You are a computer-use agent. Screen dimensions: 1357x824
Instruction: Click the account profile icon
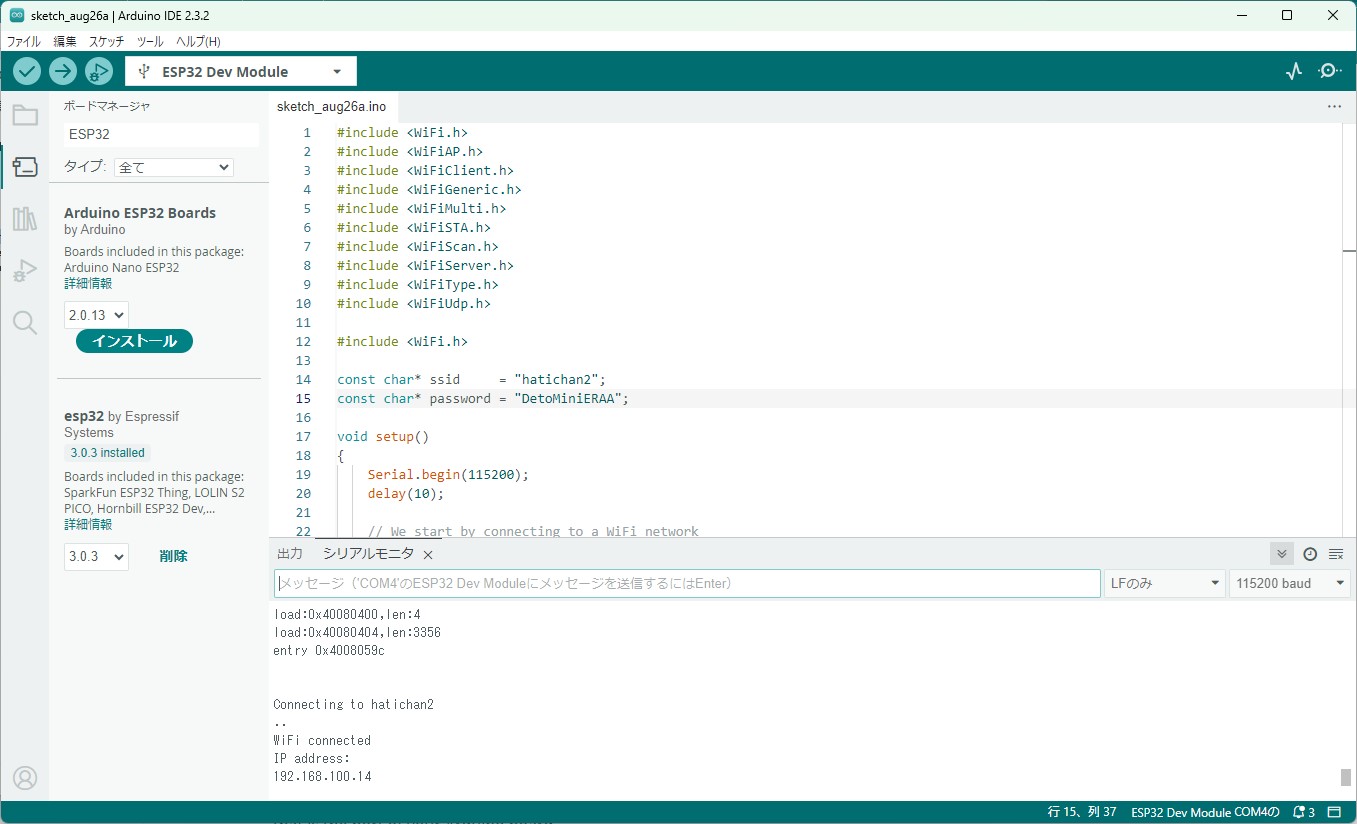point(25,778)
